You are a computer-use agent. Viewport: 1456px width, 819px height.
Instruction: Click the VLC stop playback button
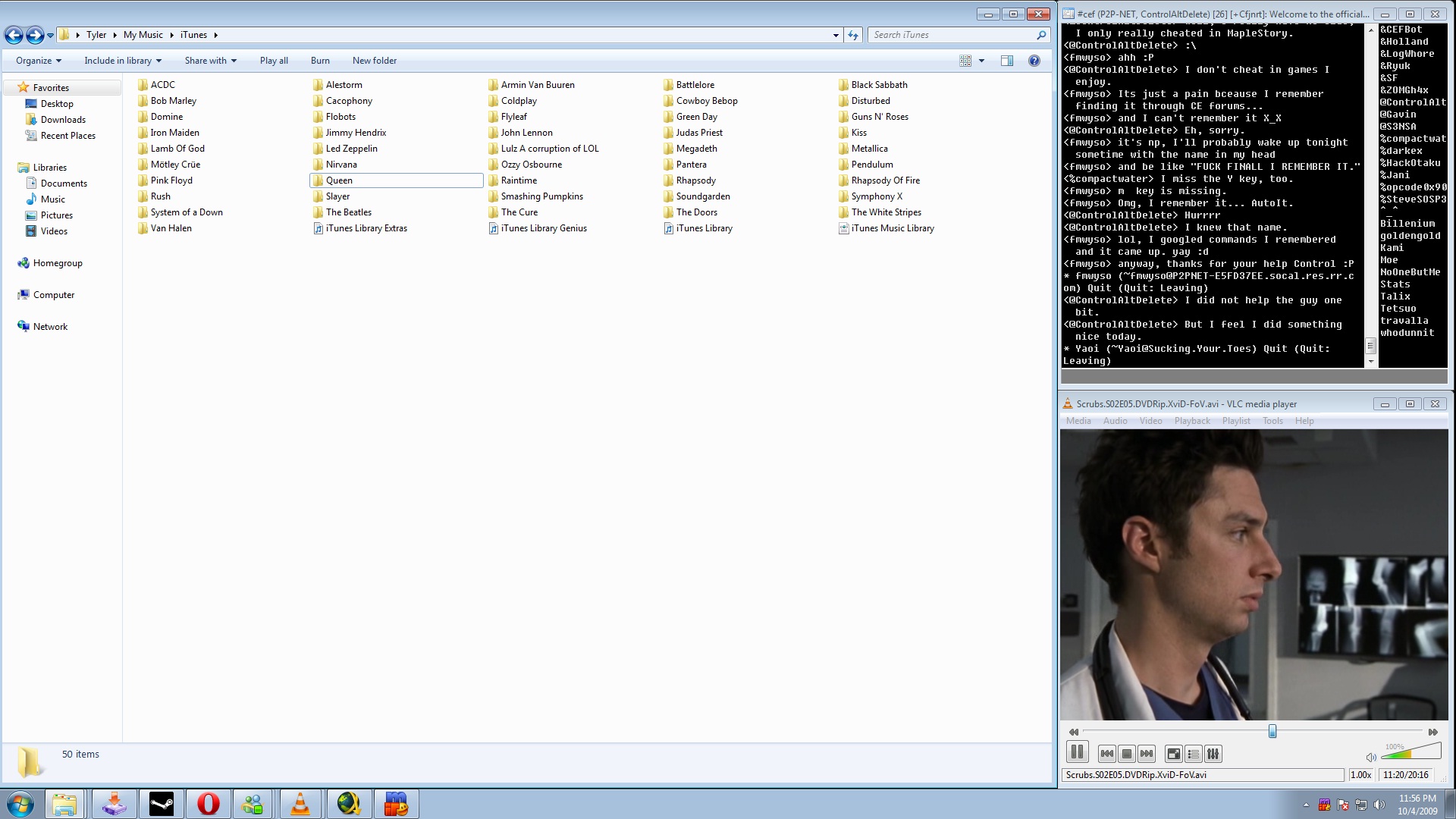(1127, 754)
